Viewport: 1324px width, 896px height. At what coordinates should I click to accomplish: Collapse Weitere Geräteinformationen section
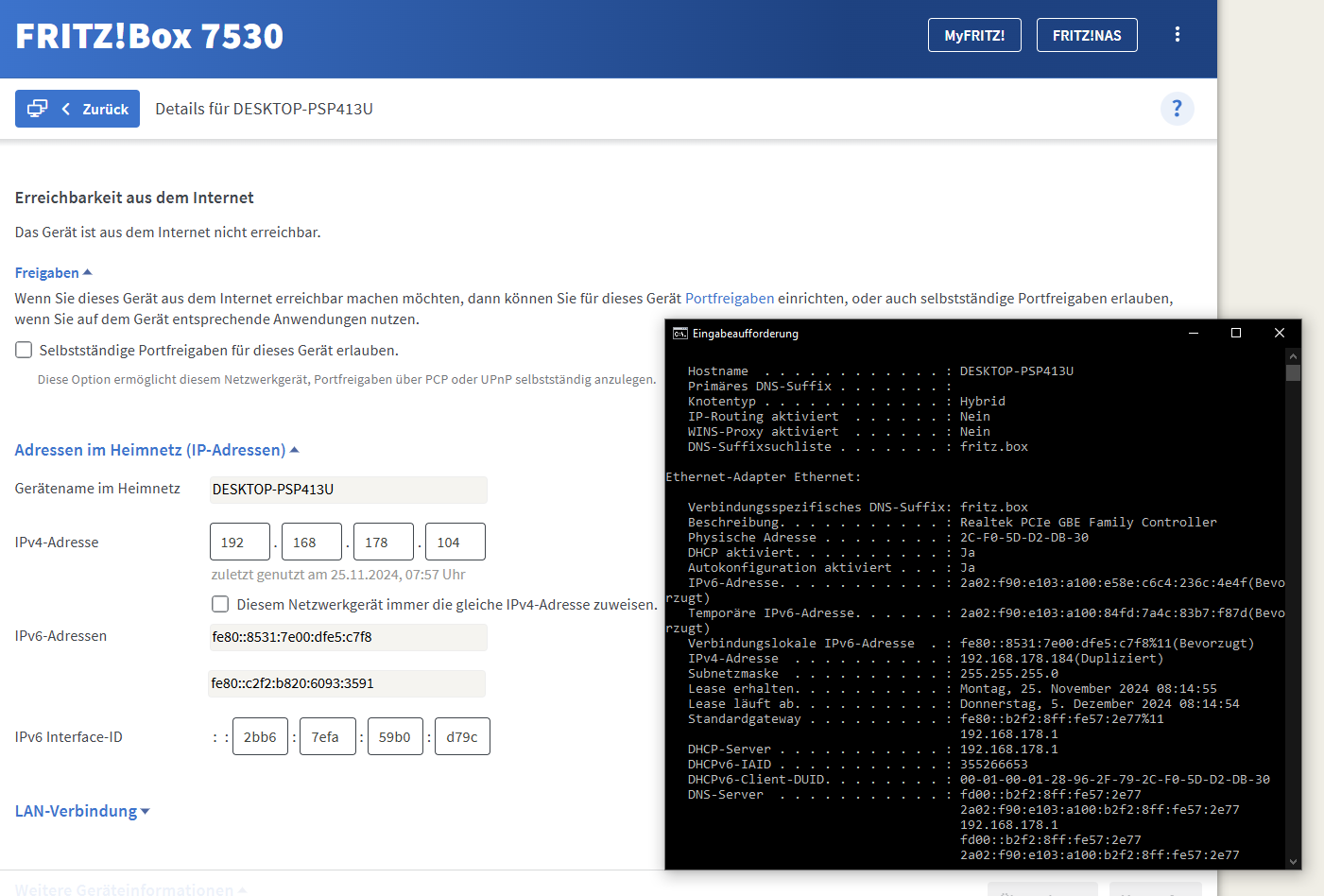click(130, 889)
